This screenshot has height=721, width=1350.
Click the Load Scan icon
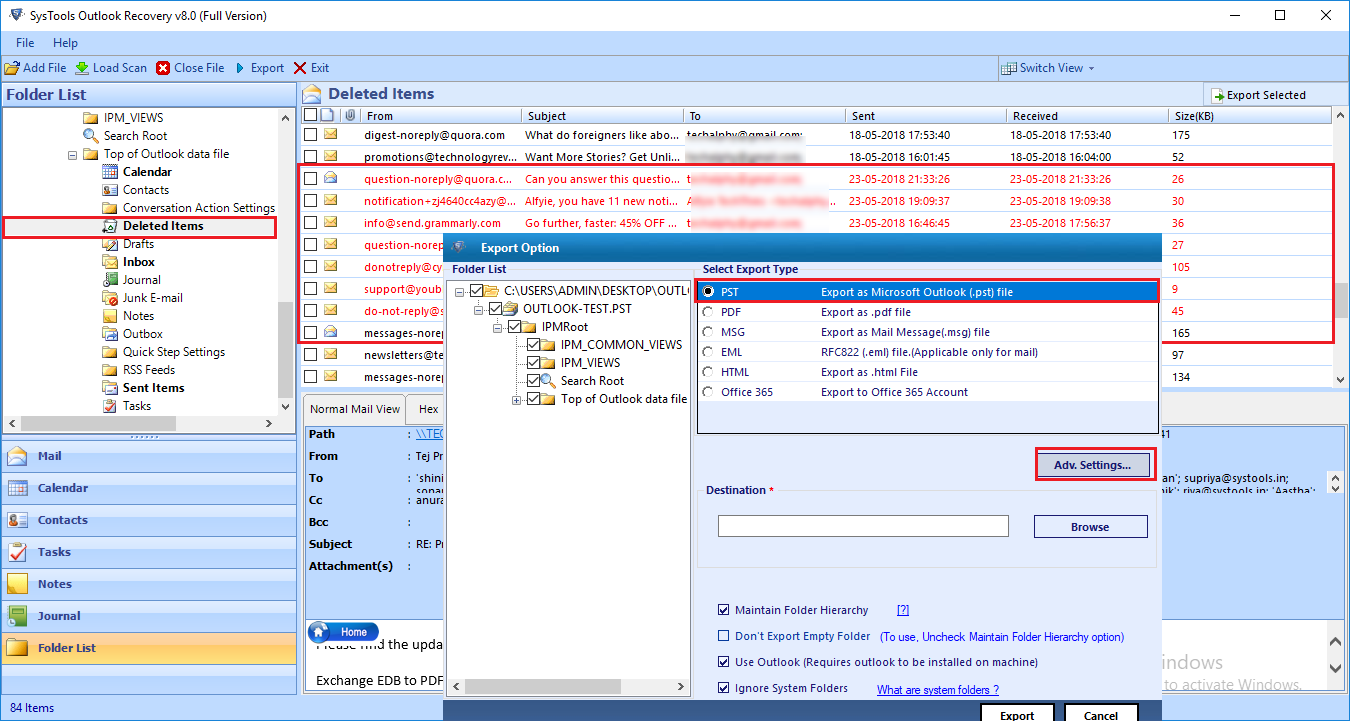pos(82,68)
